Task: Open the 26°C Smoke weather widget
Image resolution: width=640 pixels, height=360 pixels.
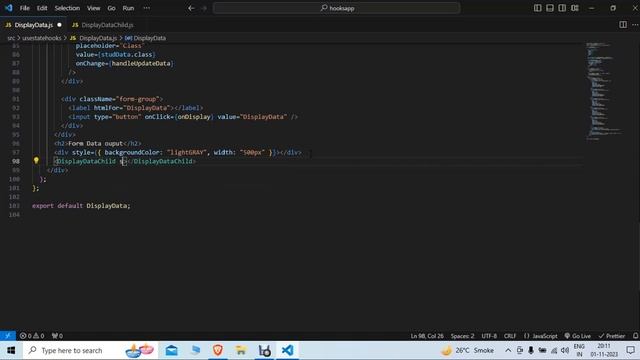Action: pyautogui.click(x=468, y=350)
